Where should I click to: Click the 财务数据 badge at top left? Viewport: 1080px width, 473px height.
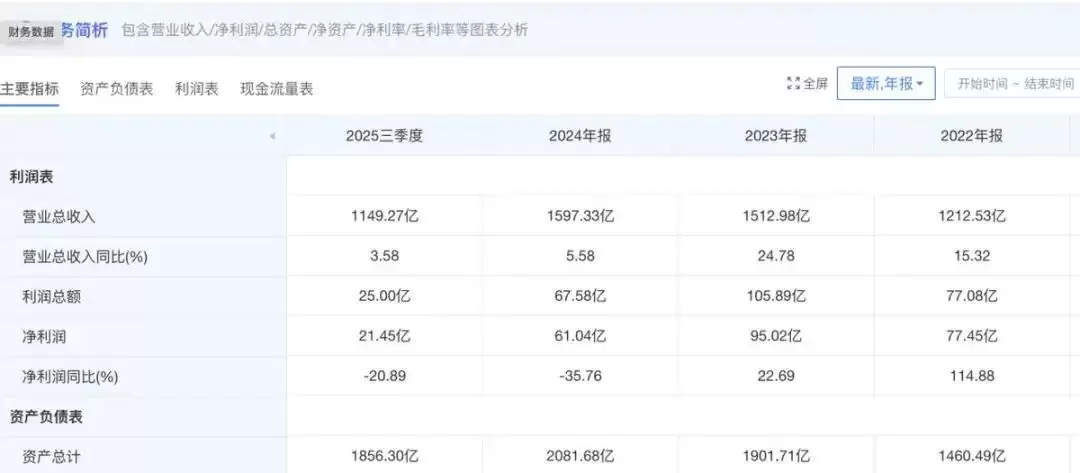pyautogui.click(x=31, y=31)
